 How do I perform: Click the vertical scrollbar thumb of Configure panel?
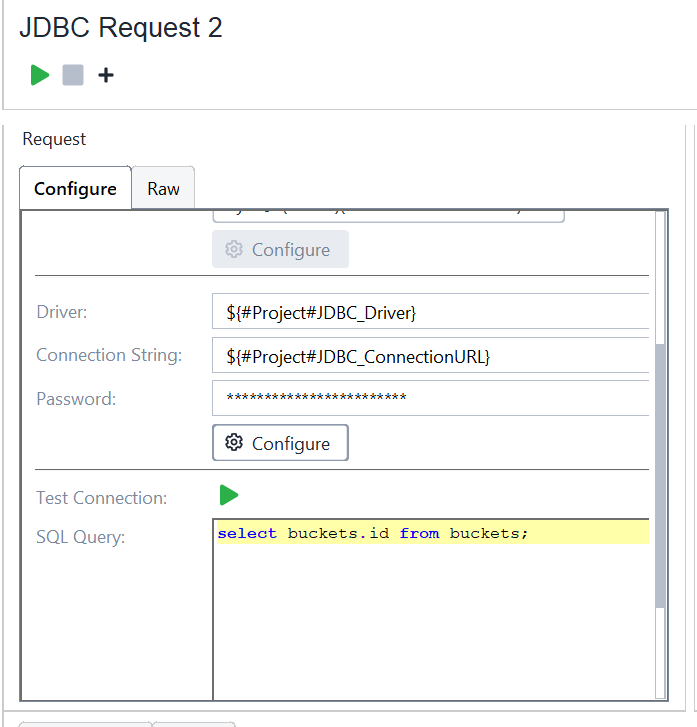[x=659, y=475]
